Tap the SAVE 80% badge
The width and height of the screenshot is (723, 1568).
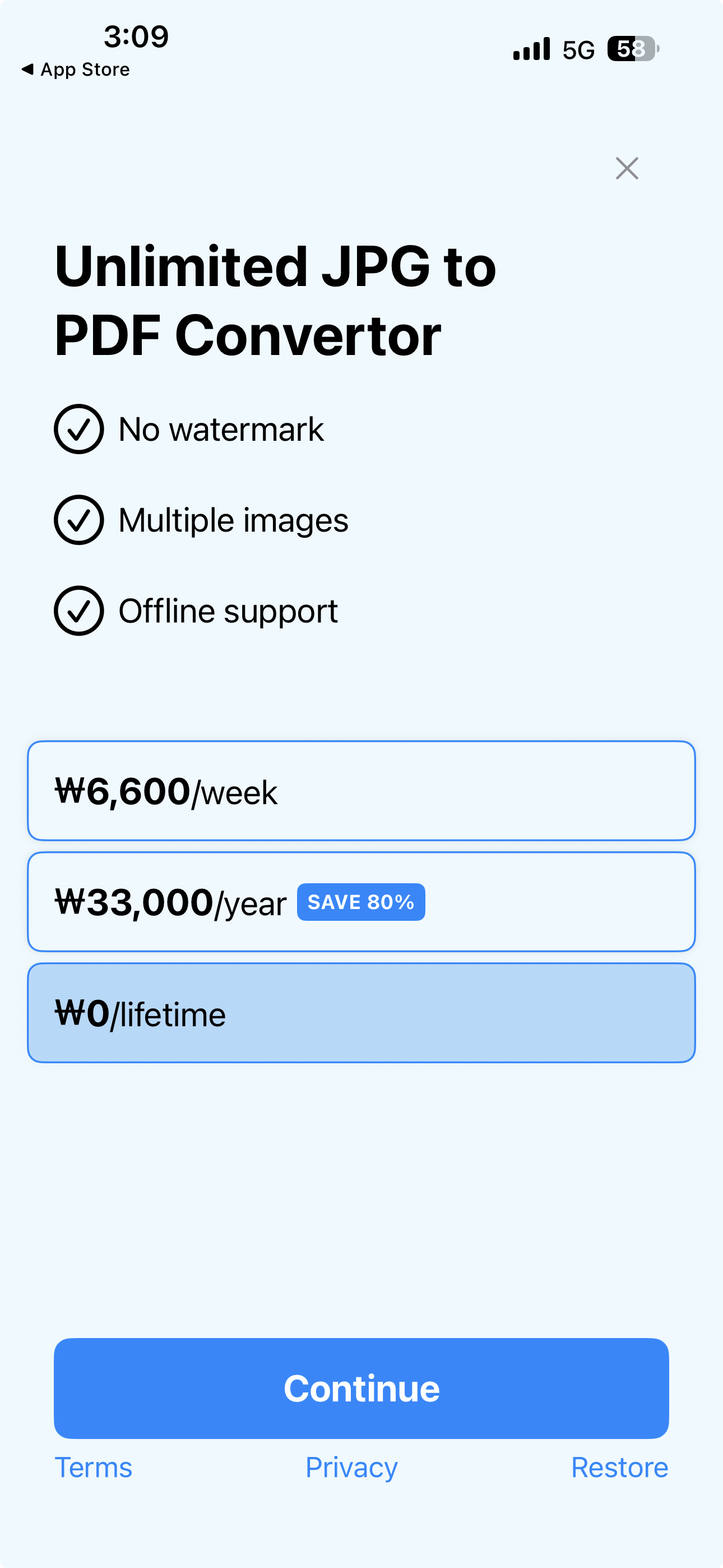pyautogui.click(x=361, y=902)
